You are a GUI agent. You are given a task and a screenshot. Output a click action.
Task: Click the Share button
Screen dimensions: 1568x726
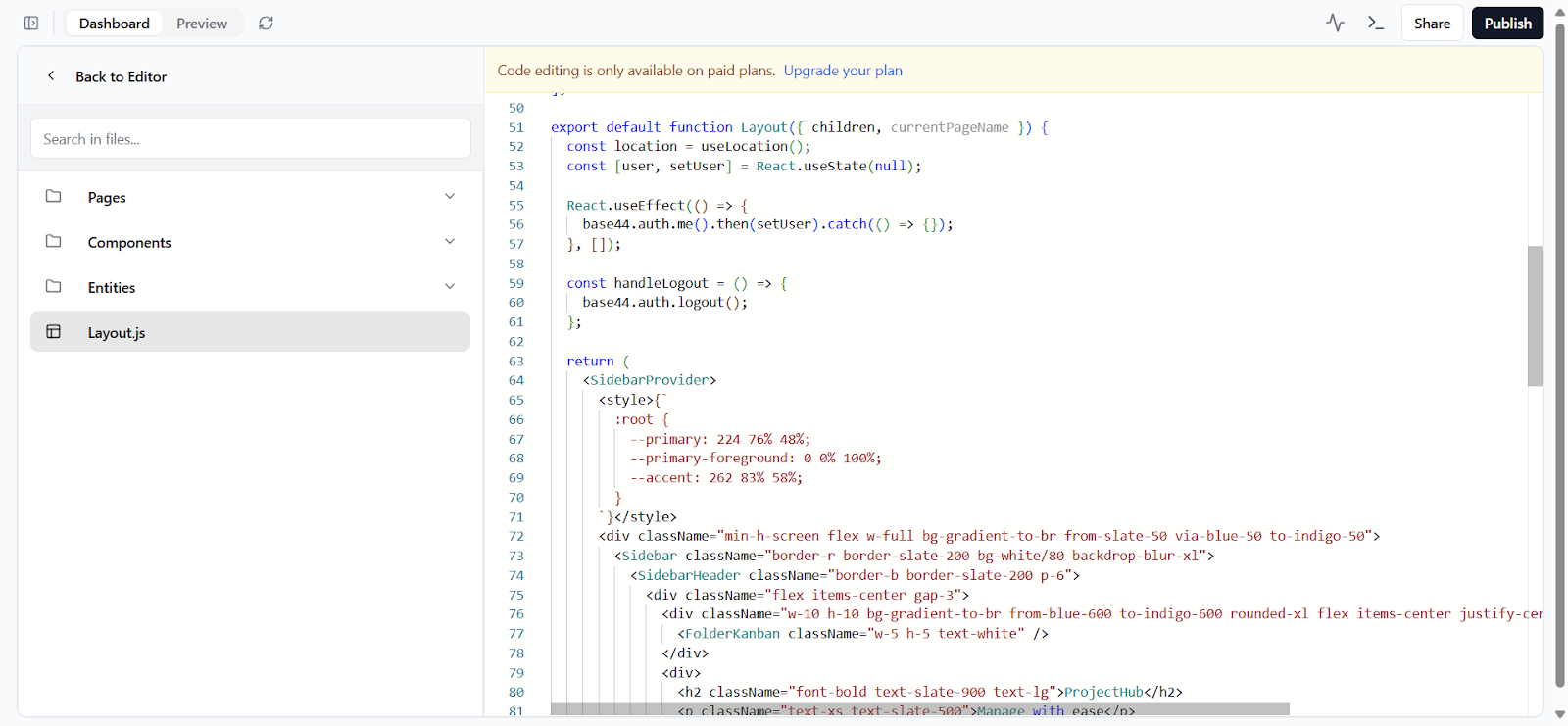(x=1432, y=24)
